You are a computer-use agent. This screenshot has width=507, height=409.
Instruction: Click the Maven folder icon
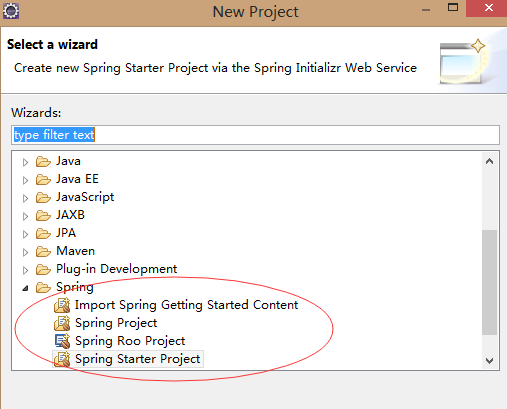coord(43,251)
